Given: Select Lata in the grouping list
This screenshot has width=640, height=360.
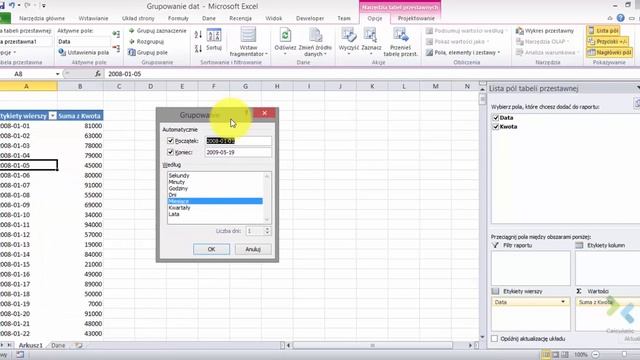Looking at the screenshot, I should point(215,214).
